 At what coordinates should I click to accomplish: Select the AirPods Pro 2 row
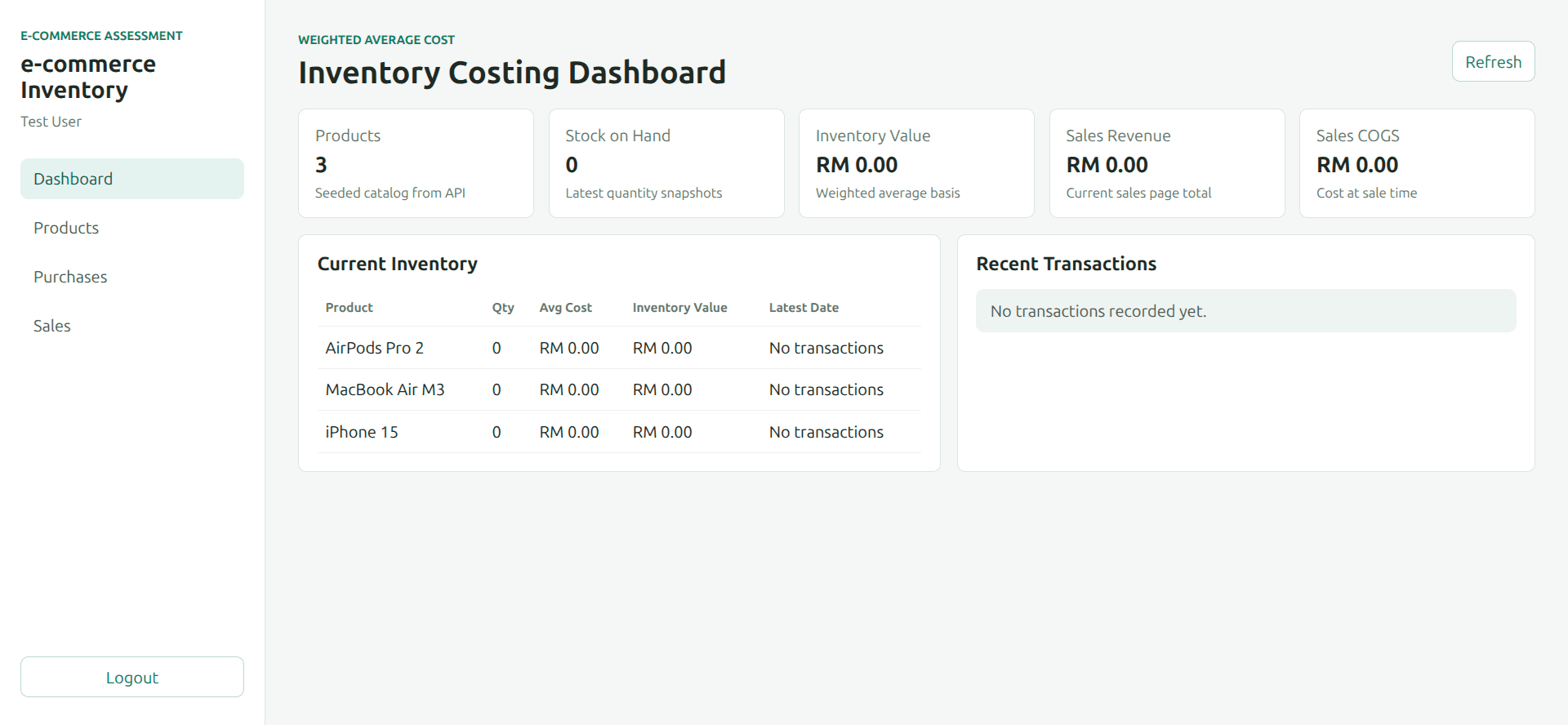click(x=619, y=348)
